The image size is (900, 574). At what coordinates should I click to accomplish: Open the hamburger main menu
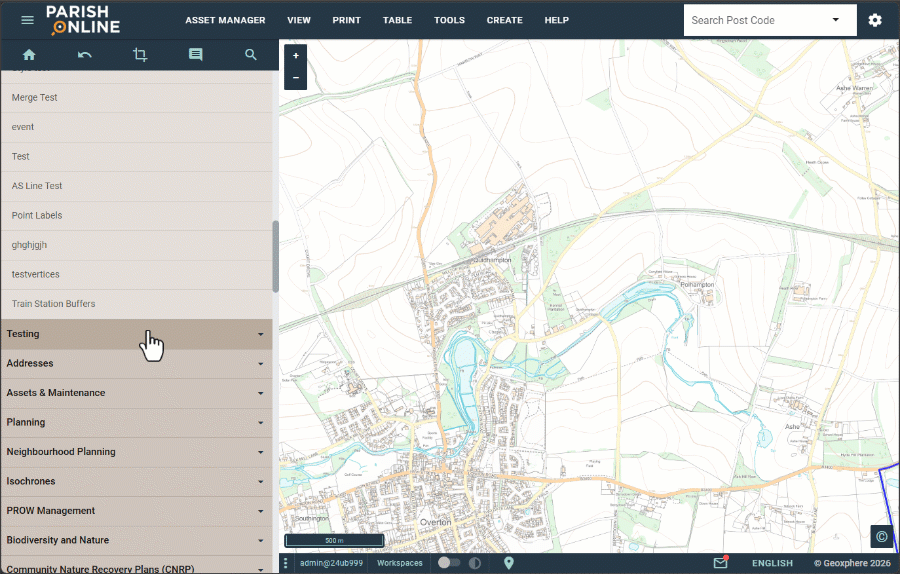pyautogui.click(x=27, y=20)
